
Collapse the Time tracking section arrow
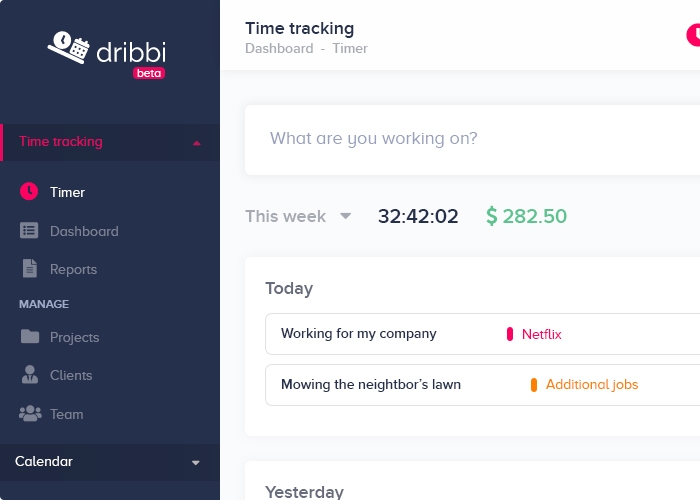(196, 143)
